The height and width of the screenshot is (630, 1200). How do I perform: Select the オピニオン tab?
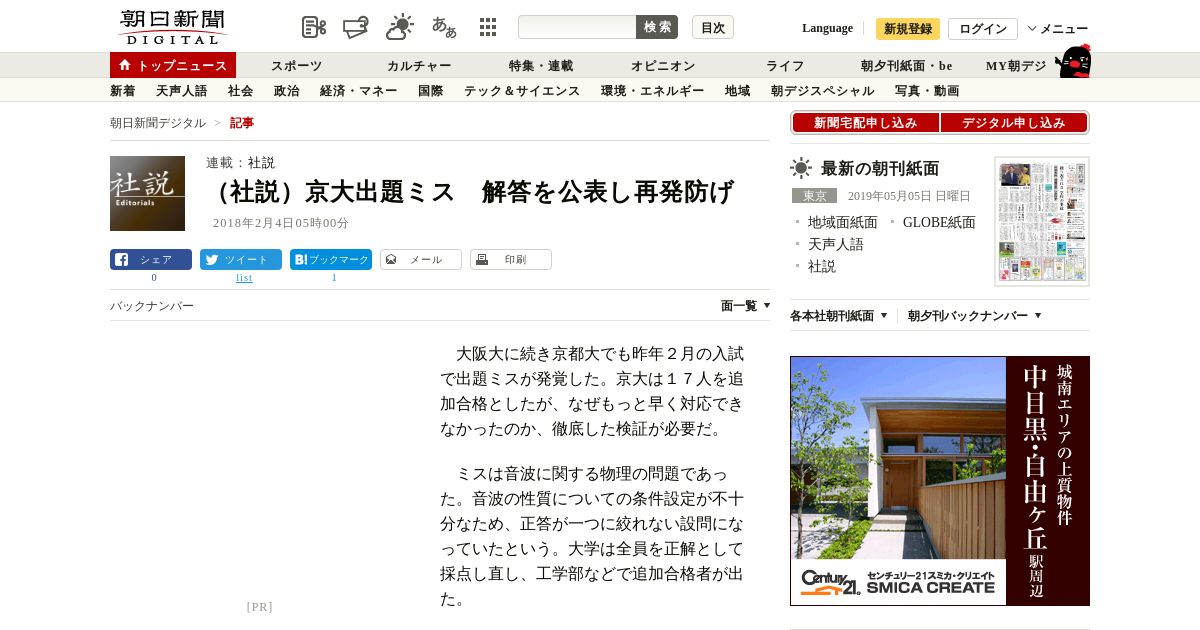tap(663, 66)
